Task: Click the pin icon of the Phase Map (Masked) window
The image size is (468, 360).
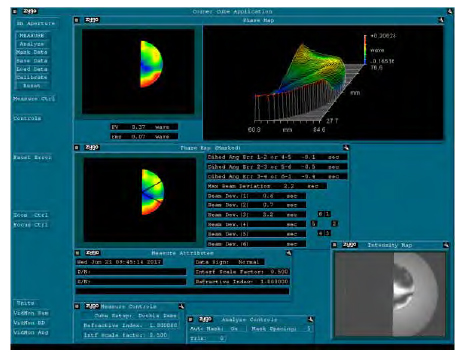Action: coord(346,148)
